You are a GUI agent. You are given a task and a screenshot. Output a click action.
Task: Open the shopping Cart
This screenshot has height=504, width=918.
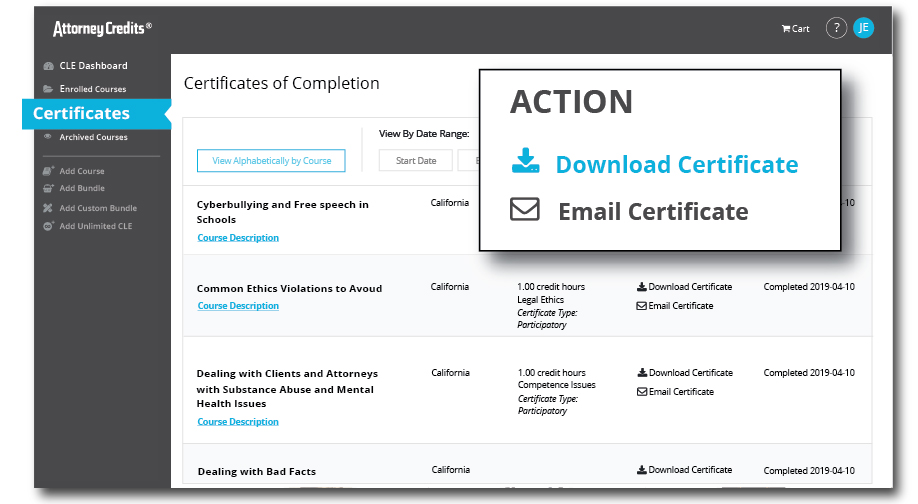point(796,29)
